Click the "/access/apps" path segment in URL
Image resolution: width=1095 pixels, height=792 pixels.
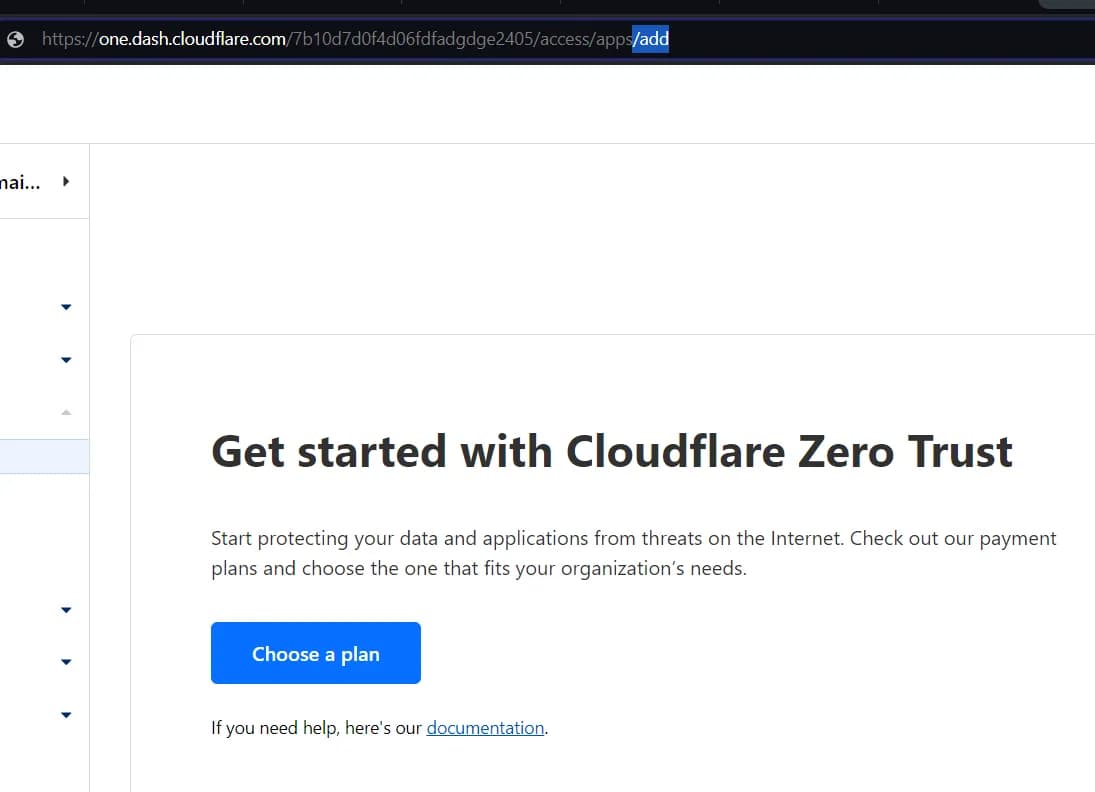point(587,40)
